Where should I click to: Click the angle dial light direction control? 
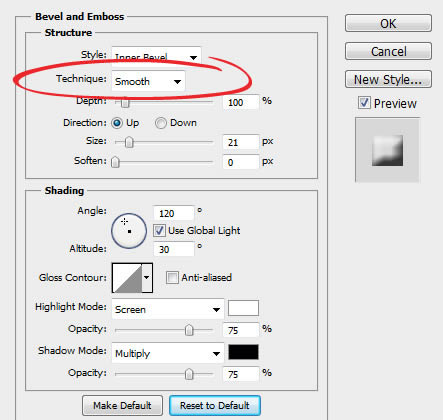(x=129, y=231)
